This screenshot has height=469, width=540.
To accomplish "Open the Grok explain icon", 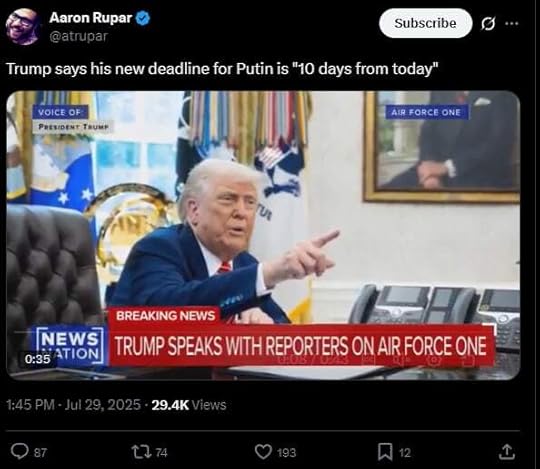I will point(488,23).
